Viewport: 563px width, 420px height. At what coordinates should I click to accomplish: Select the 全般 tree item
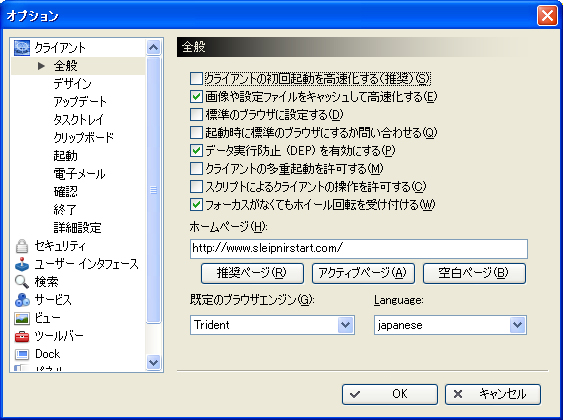[x=65, y=66]
